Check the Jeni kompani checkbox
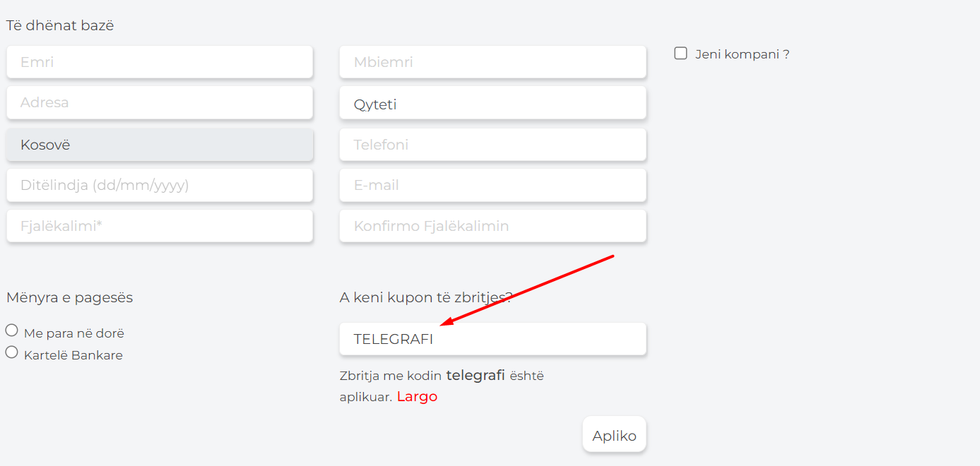980x466 pixels. (681, 53)
